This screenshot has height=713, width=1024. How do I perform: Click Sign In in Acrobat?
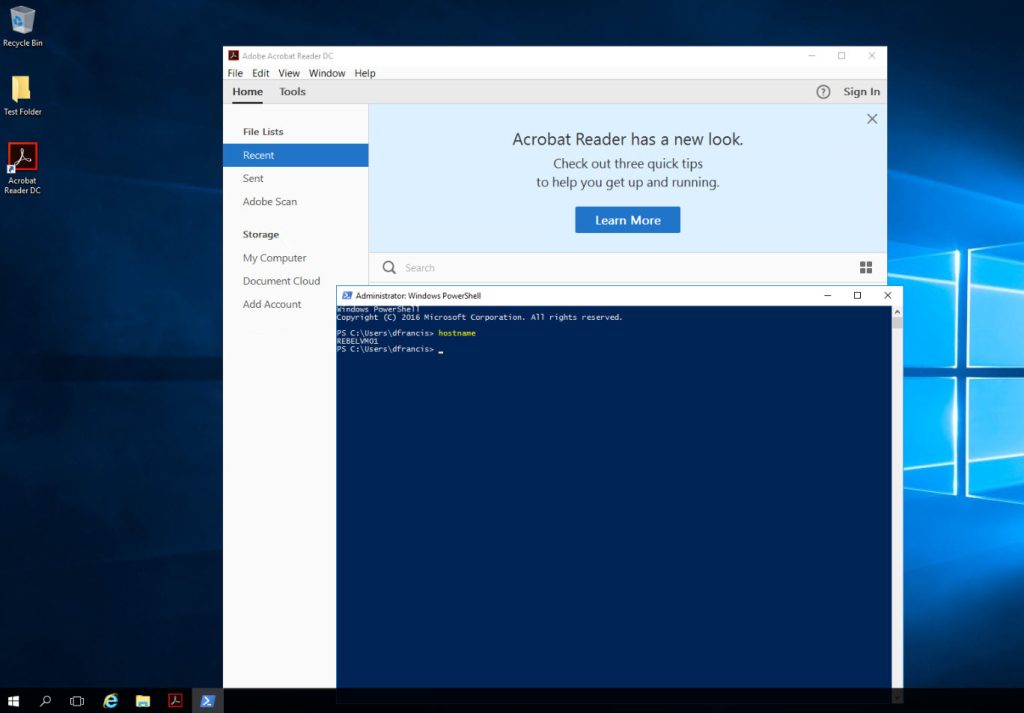[x=861, y=91]
